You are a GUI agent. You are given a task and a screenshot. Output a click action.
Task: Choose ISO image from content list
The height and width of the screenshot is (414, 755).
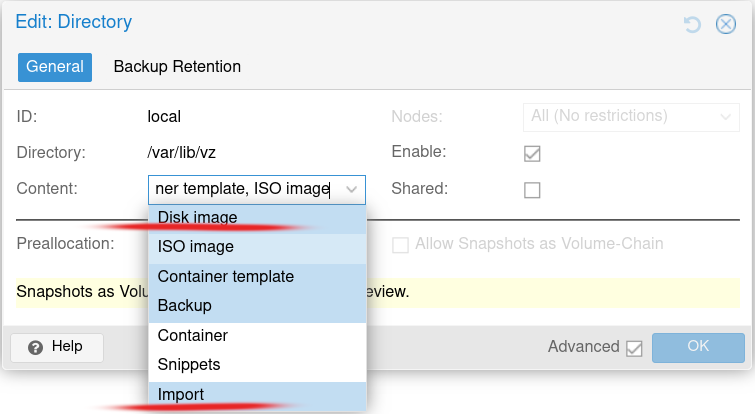coord(196,246)
